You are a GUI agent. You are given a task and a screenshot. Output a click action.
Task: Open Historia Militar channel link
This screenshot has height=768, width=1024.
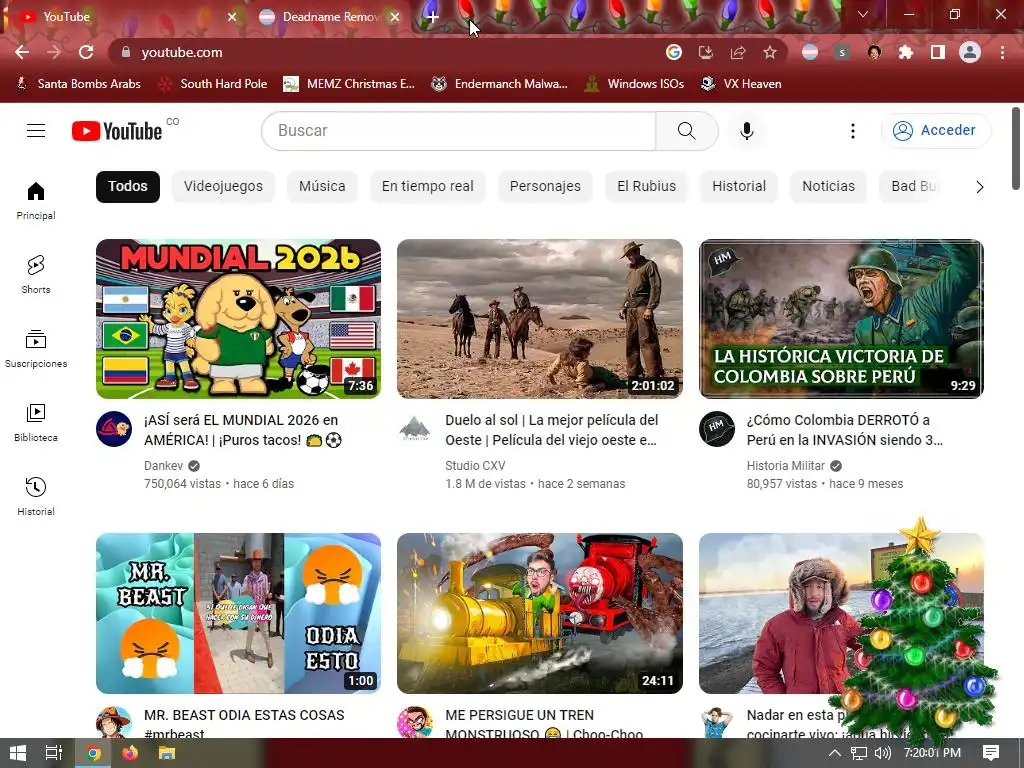point(786,466)
